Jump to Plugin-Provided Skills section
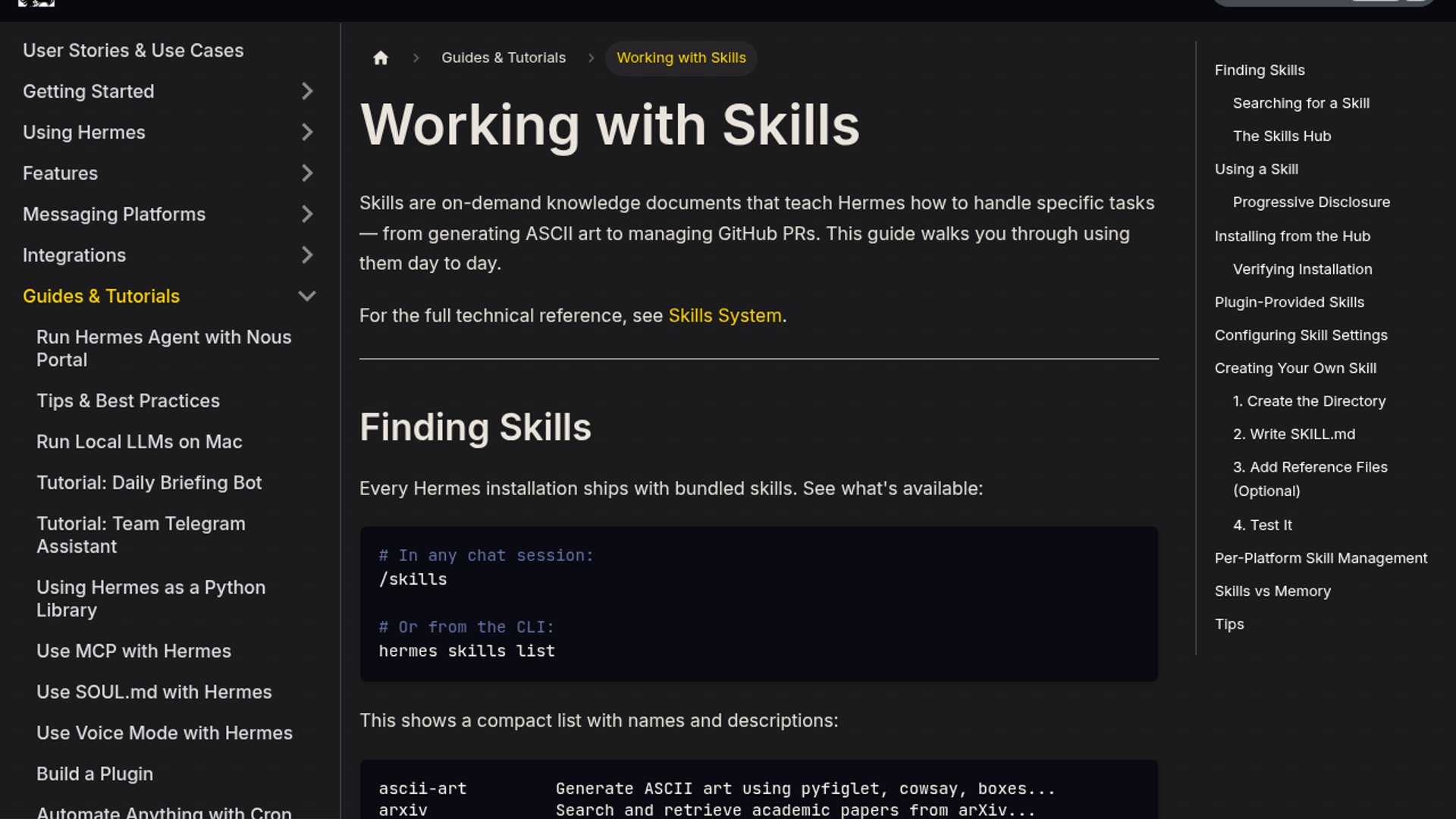This screenshot has width=1456, height=819. tap(1290, 303)
